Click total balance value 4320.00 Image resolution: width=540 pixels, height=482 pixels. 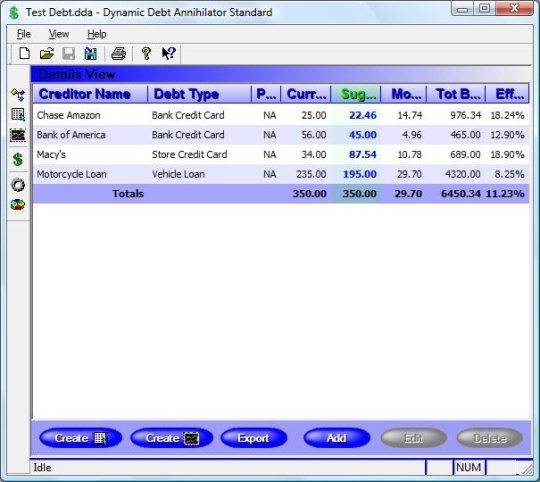(463, 174)
